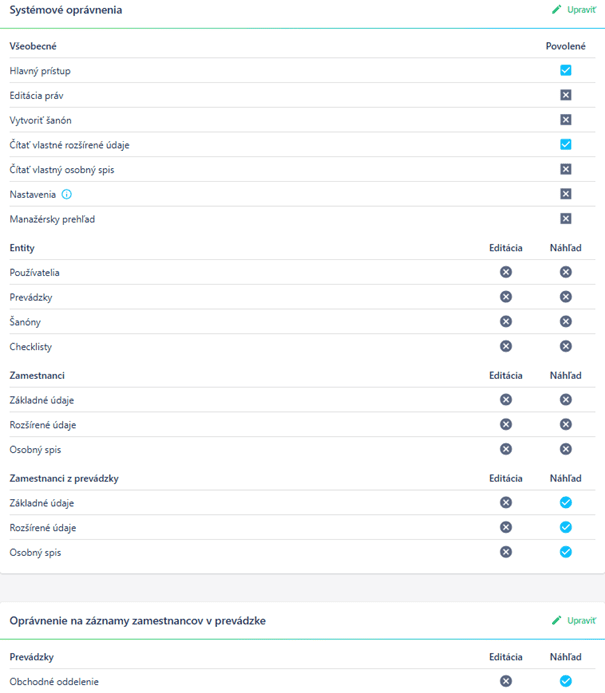The height and width of the screenshot is (693, 605).
Task: Click the Náhľad check icon for Obchodné oddelenie
Action: click(566, 681)
